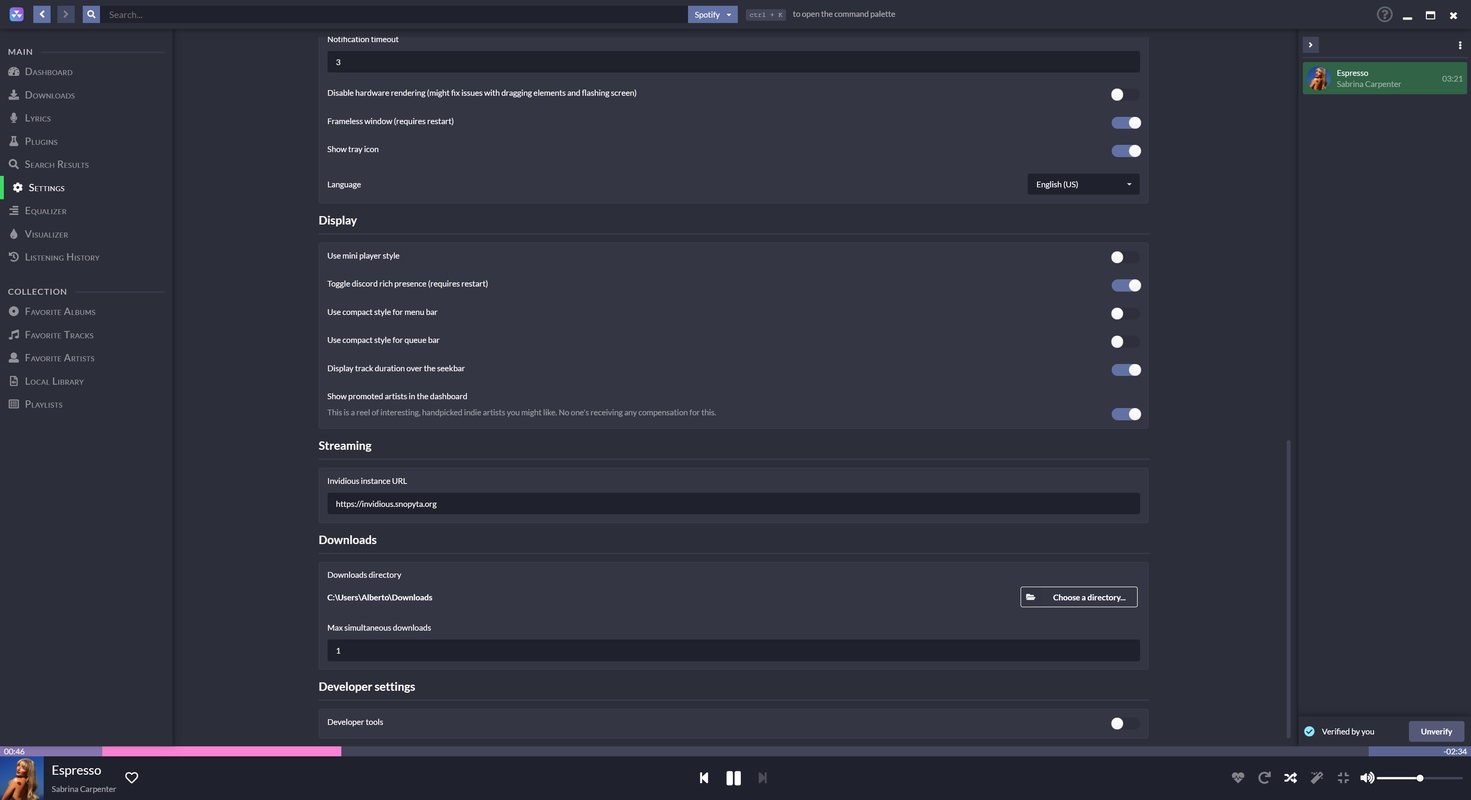This screenshot has height=800, width=1471.
Task: Open the Language dropdown
Action: coord(1083,184)
